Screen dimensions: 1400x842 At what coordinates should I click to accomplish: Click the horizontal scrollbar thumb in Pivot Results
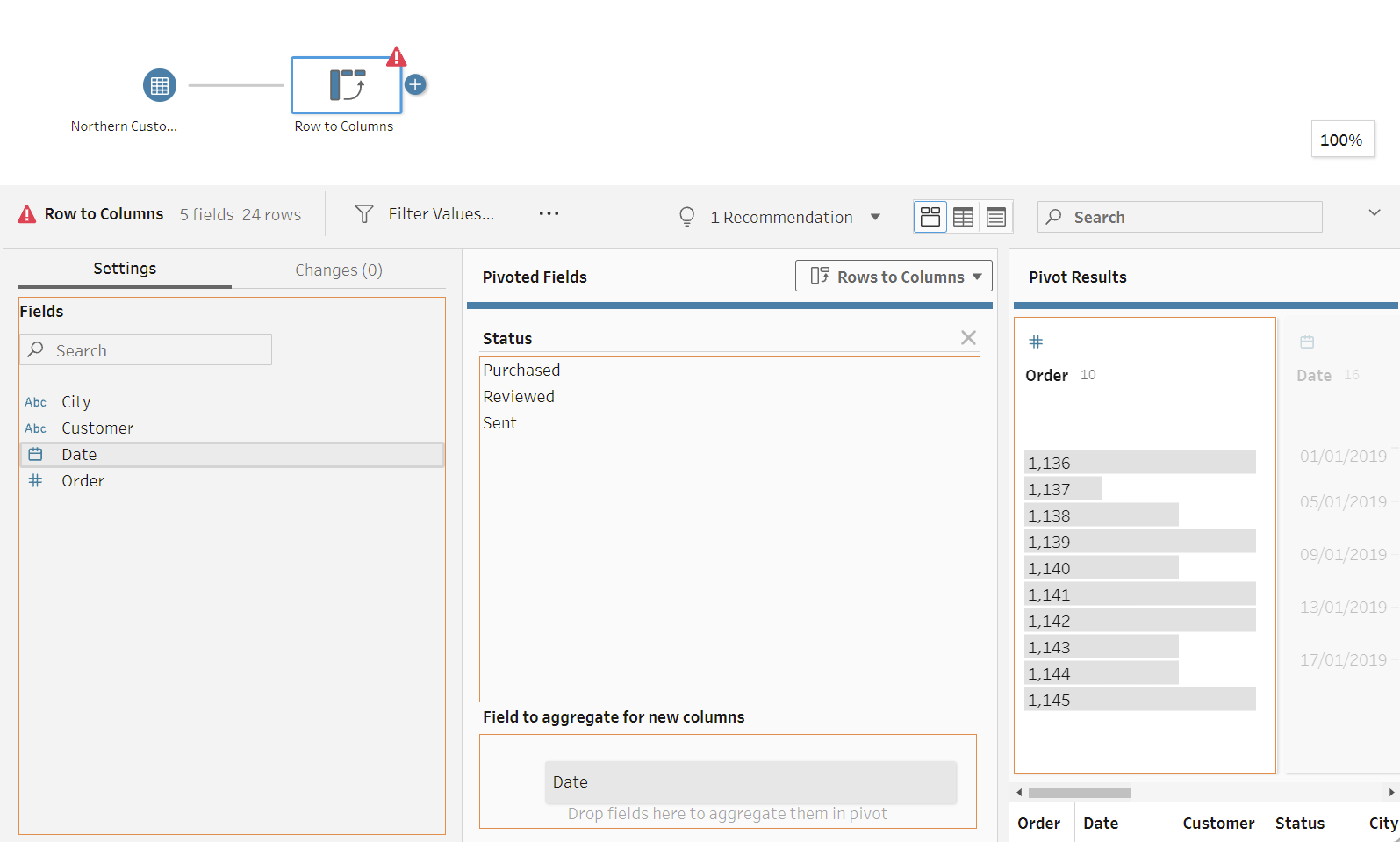[x=1080, y=792]
